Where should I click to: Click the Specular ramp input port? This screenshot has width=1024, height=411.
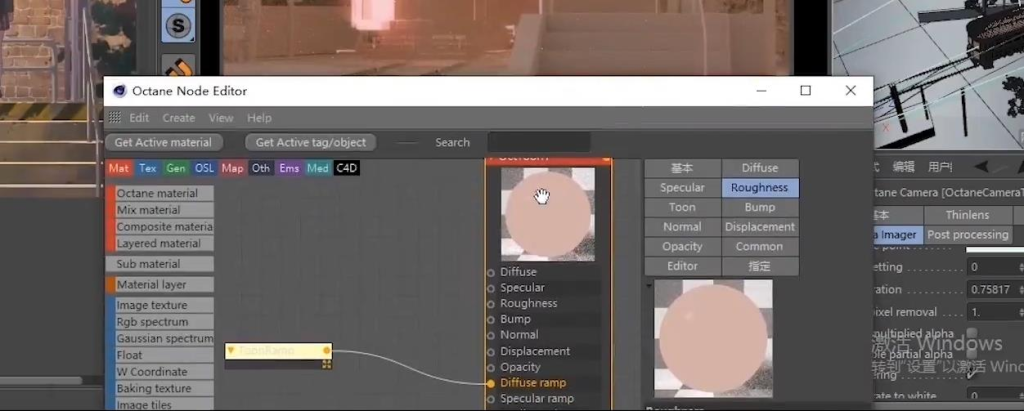pyautogui.click(x=490, y=399)
